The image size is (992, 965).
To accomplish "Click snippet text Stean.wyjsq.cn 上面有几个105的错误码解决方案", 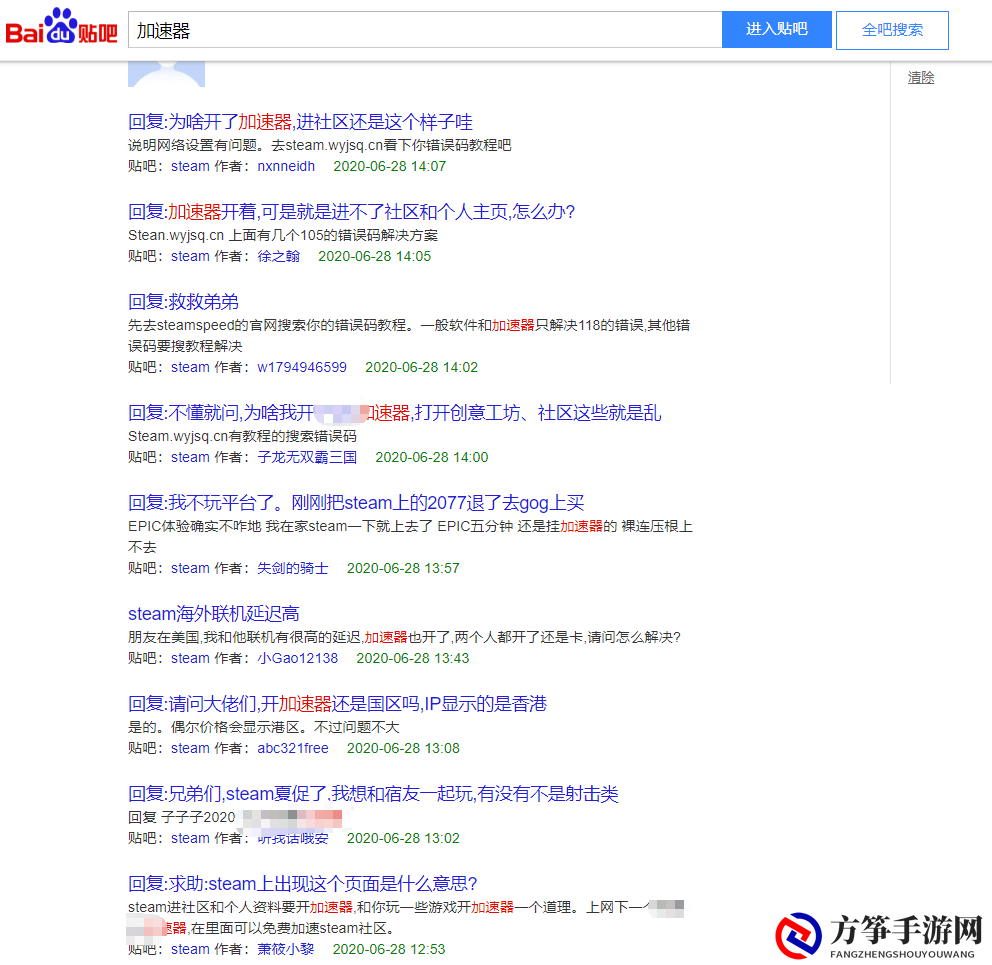I will [283, 235].
